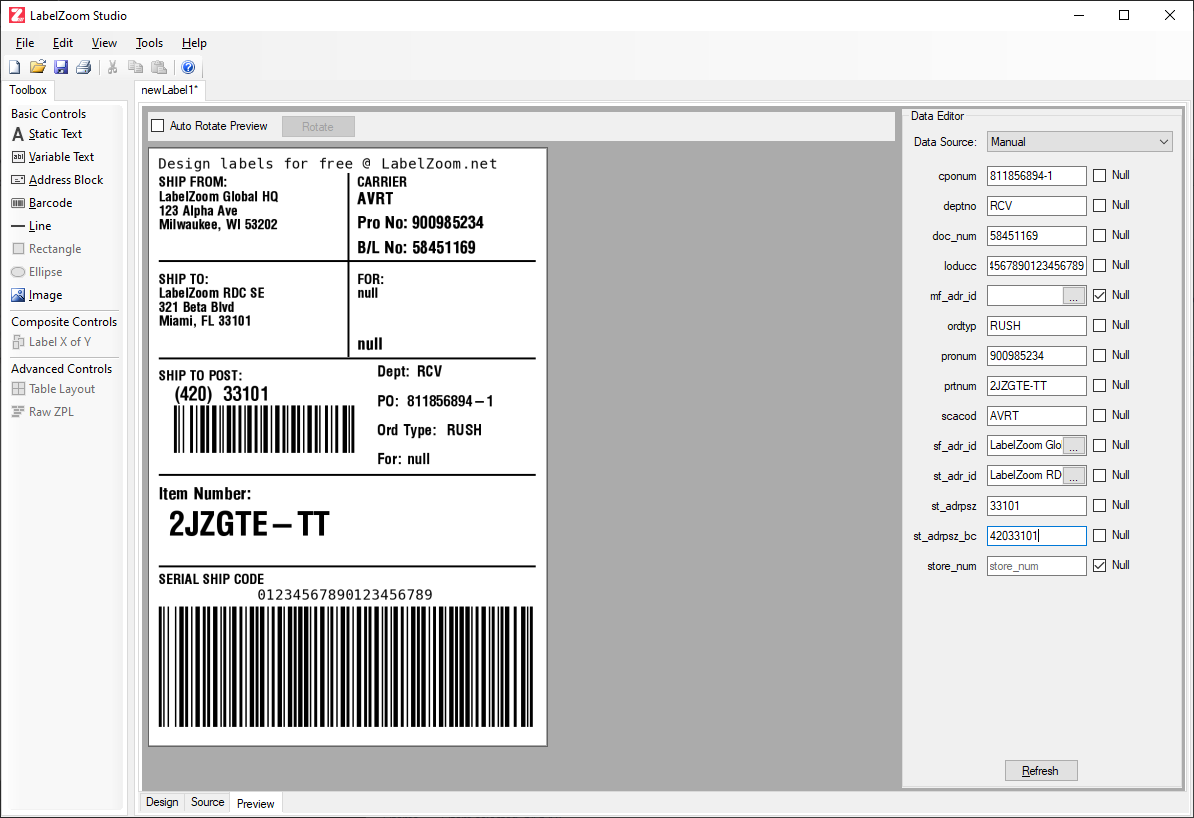Click the ship to post barcode preview
The height and width of the screenshot is (818, 1194).
coord(264,430)
